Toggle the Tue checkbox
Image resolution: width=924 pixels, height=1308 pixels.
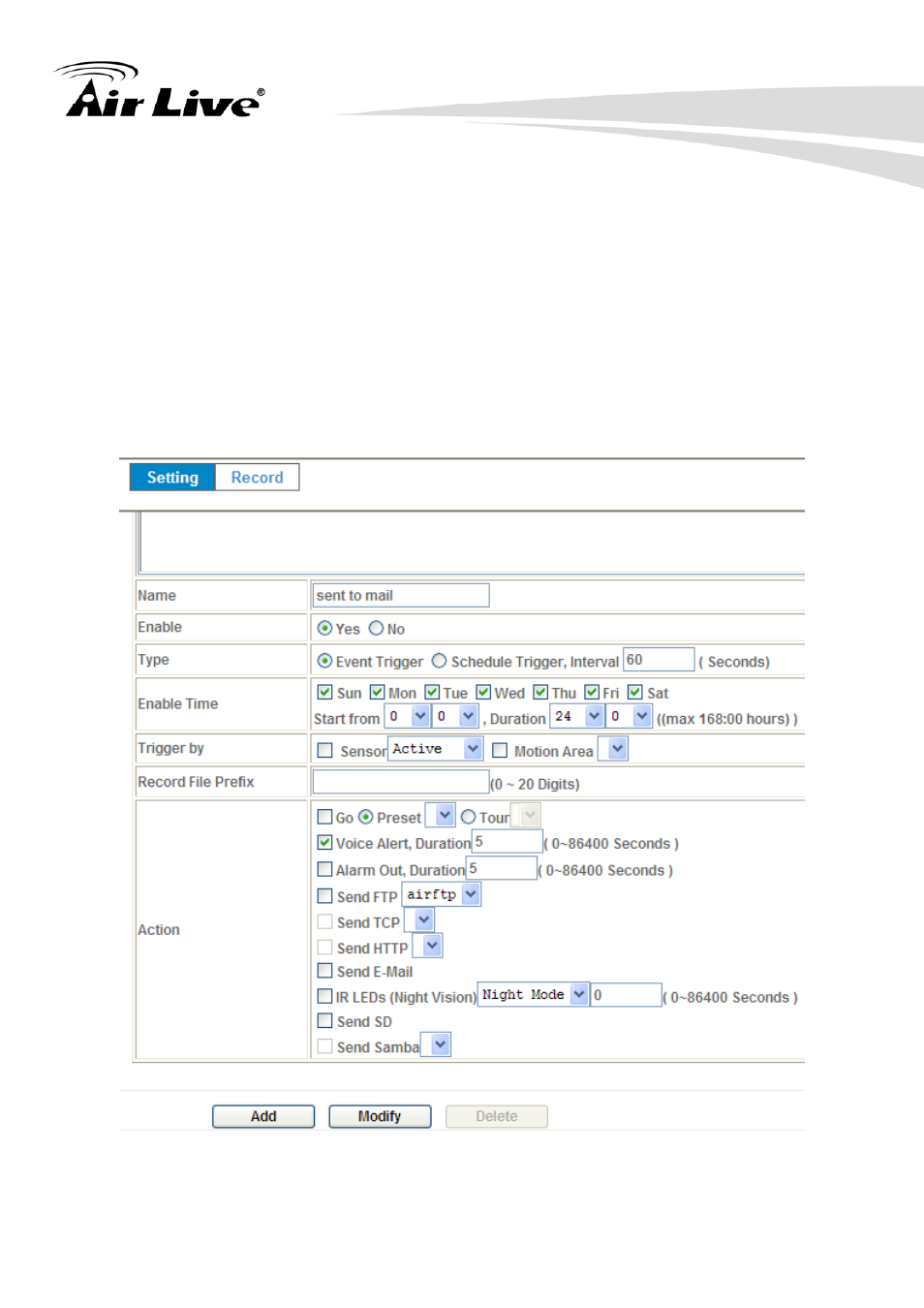432,692
